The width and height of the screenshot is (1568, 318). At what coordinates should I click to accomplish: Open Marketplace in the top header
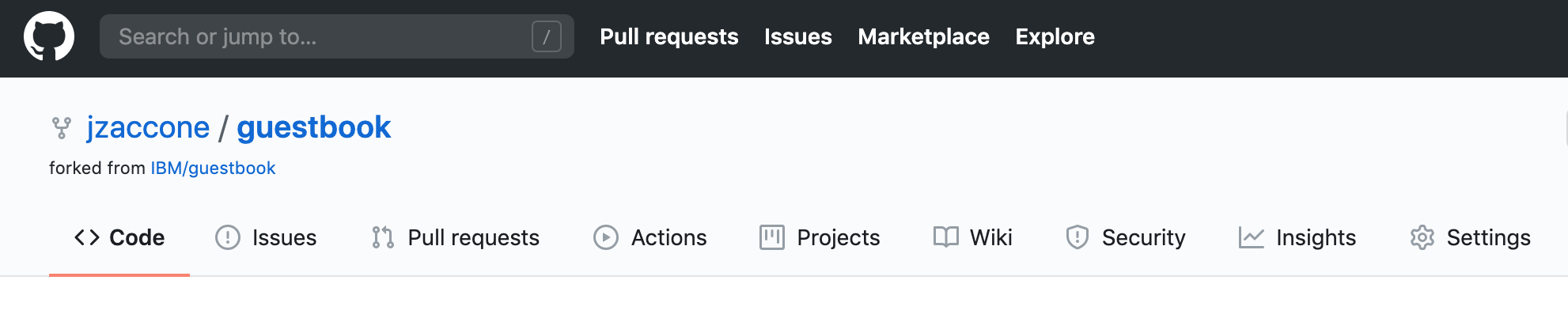[923, 36]
